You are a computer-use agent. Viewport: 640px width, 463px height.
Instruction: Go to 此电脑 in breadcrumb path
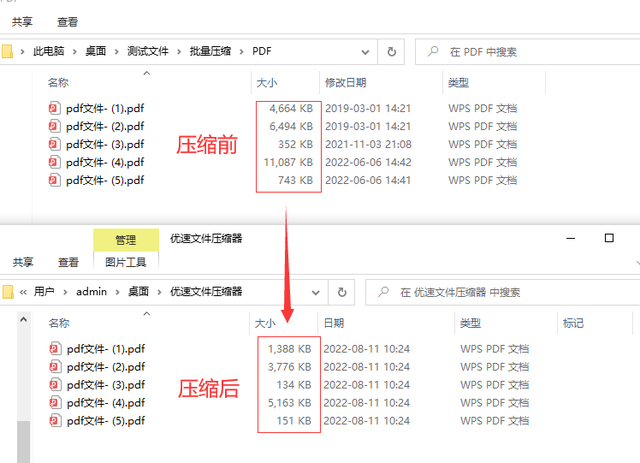tap(49, 51)
